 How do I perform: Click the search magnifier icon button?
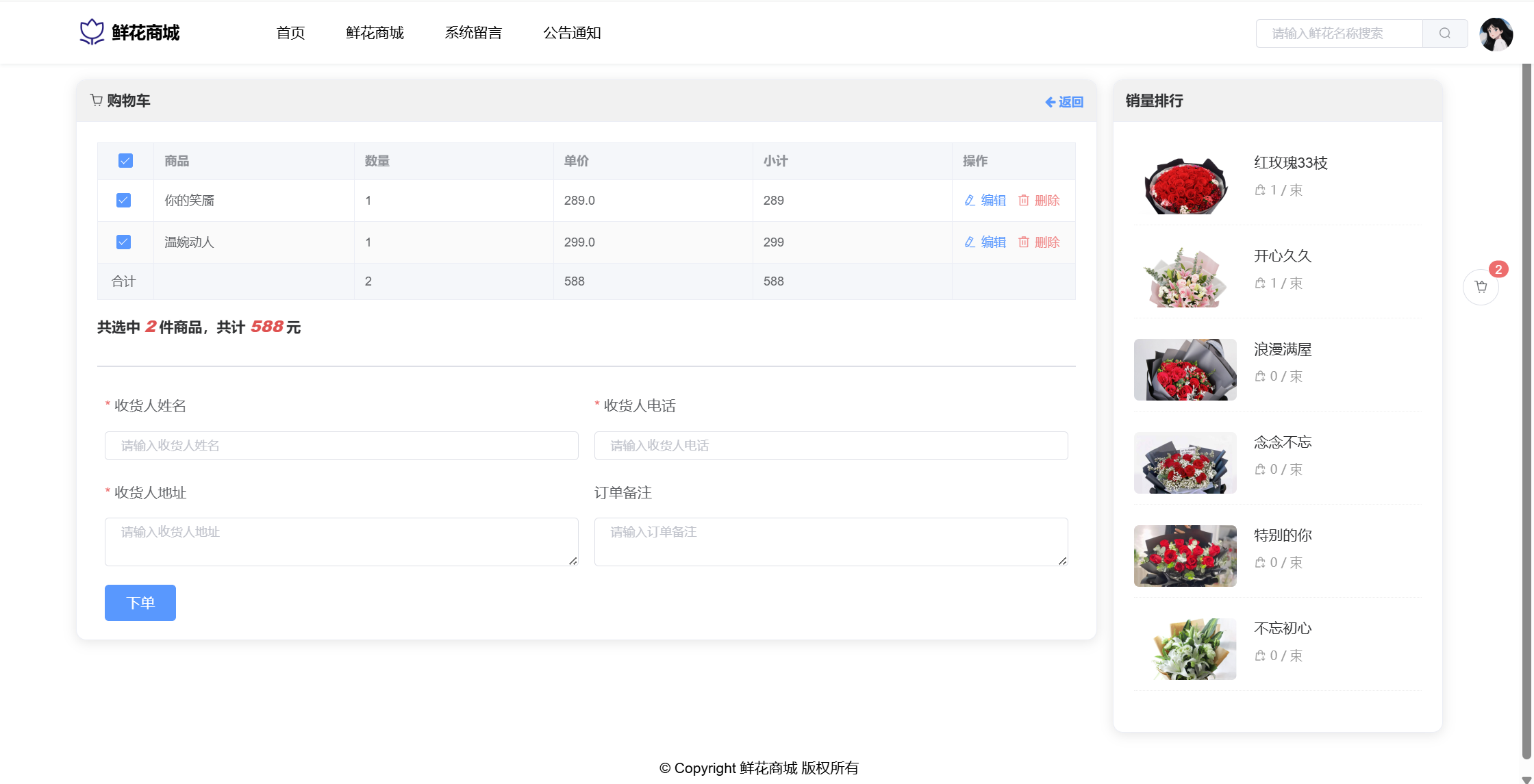tap(1444, 34)
